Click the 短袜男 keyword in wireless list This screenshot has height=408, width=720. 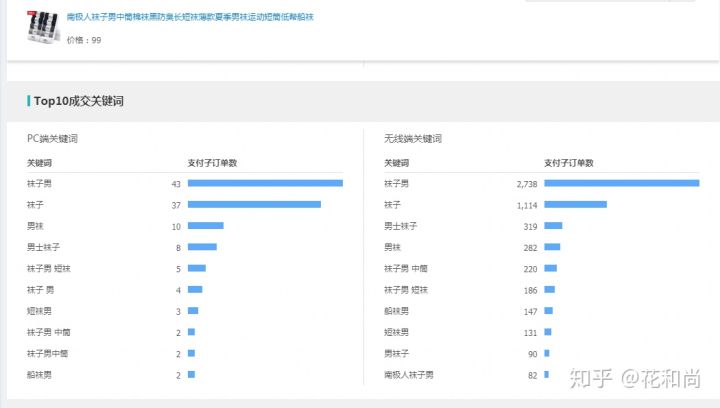point(397,332)
